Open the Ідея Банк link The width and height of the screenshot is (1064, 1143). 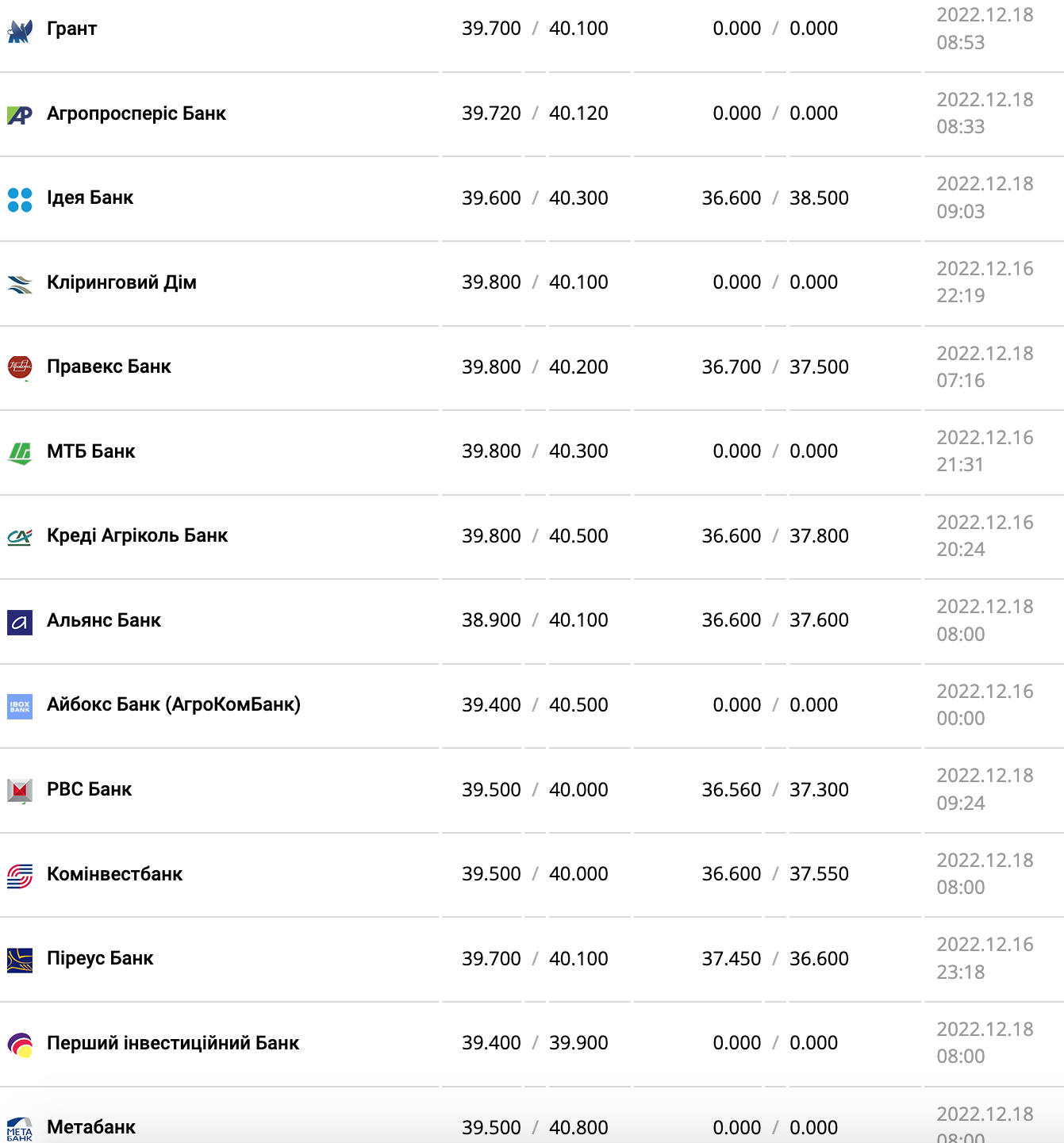pyautogui.click(x=90, y=198)
